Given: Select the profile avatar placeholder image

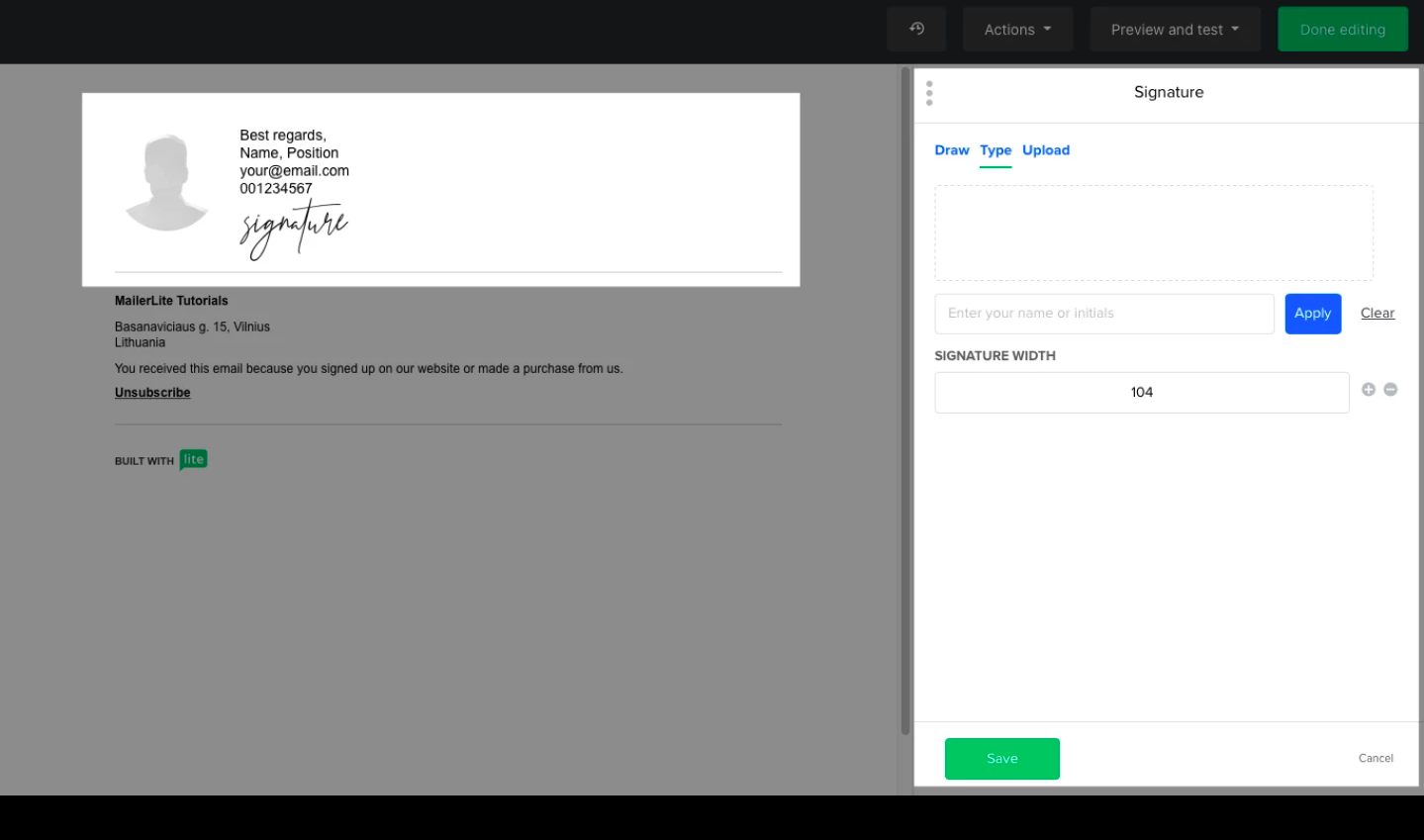Looking at the screenshot, I should click(x=166, y=183).
